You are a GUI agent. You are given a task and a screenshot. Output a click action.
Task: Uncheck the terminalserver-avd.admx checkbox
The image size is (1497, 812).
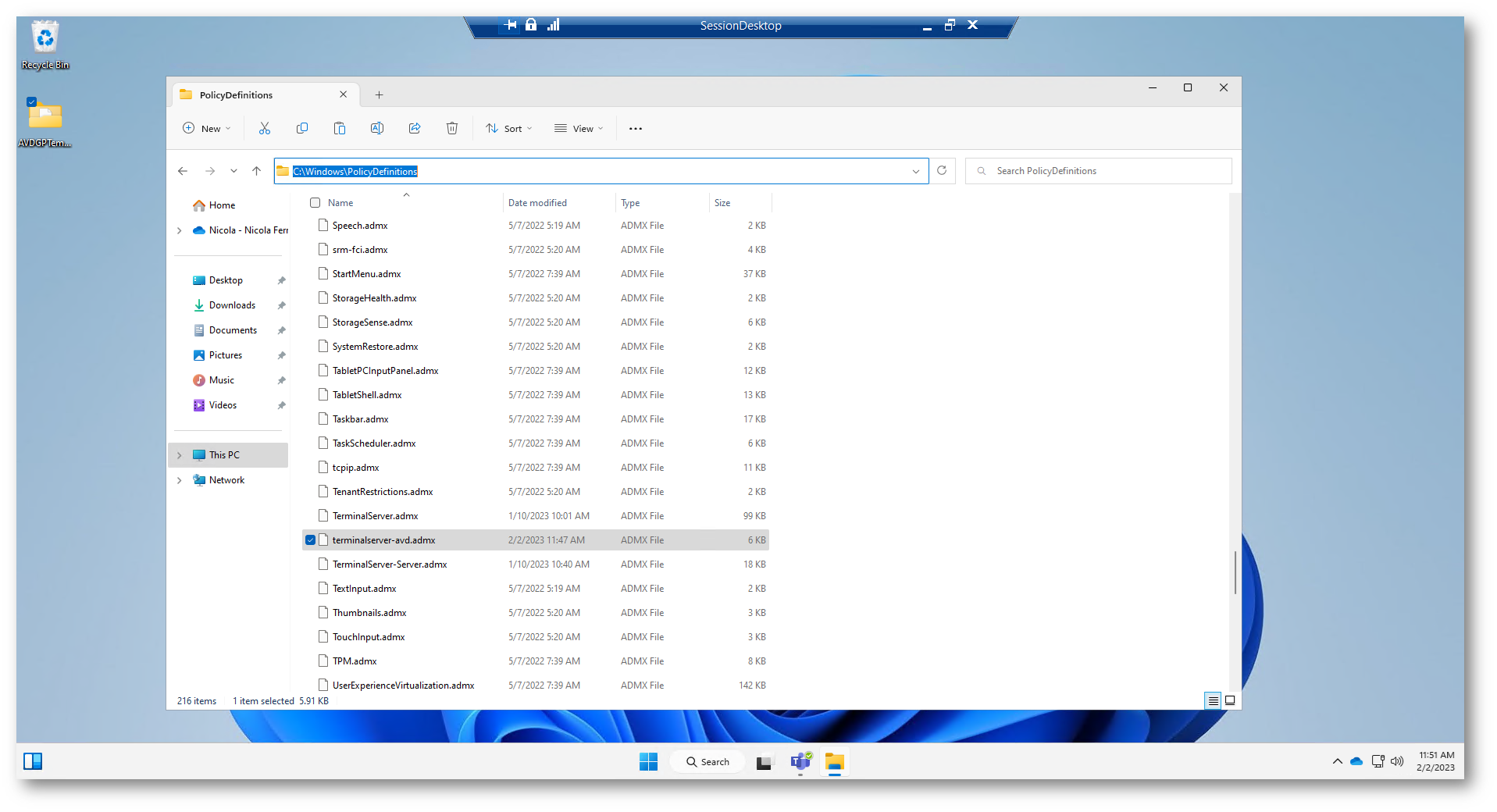click(311, 540)
